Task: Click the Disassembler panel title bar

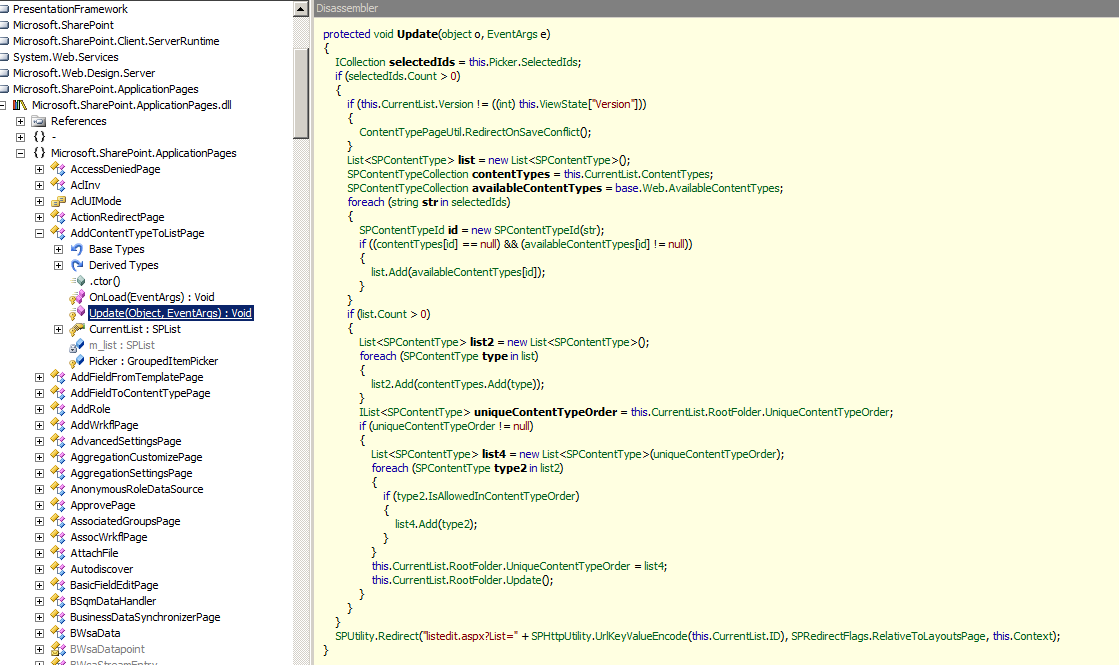Action: pos(715,9)
